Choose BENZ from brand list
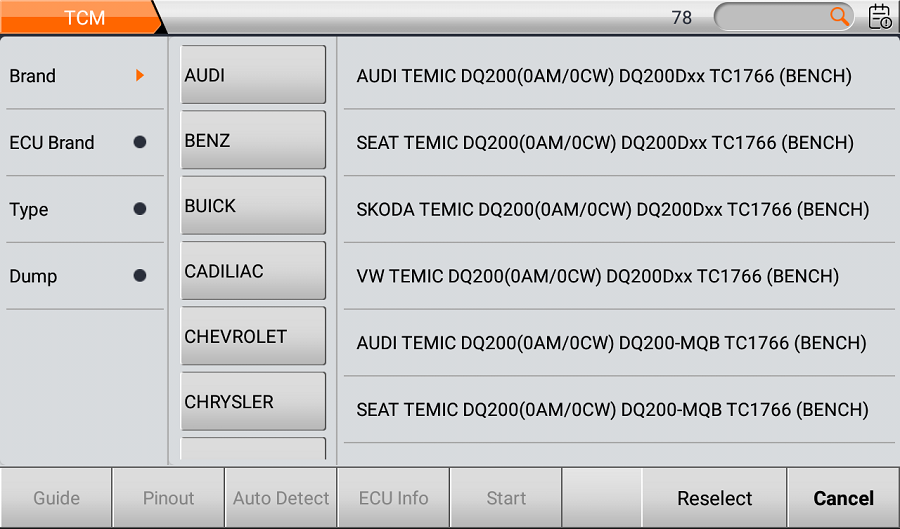900x529 pixels. click(x=253, y=140)
